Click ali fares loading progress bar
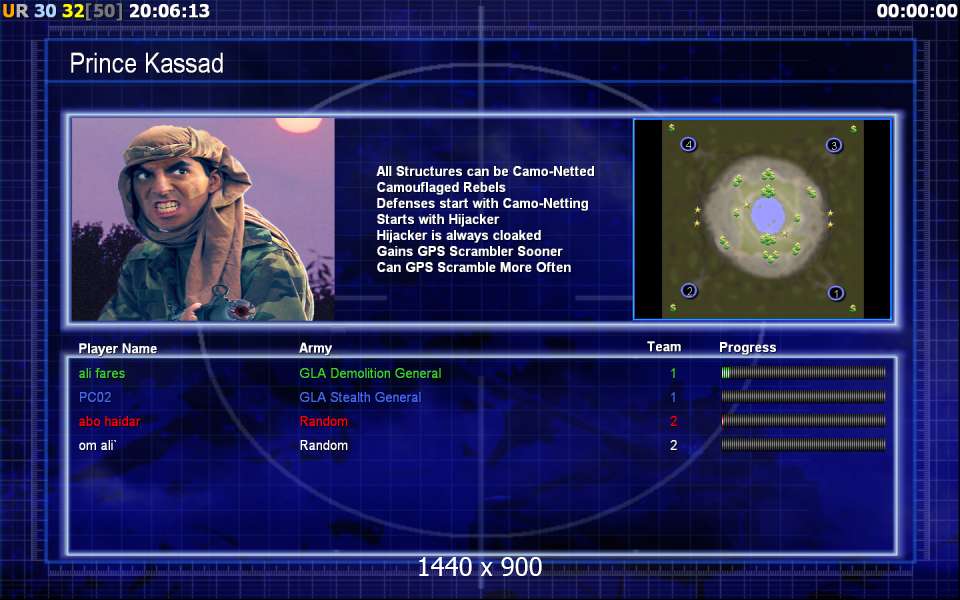Viewport: 960px width, 600px height. [803, 372]
